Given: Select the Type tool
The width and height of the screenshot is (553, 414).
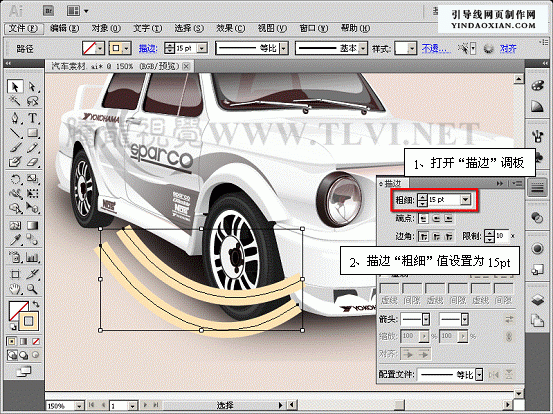Looking at the screenshot, I should tap(32, 118).
